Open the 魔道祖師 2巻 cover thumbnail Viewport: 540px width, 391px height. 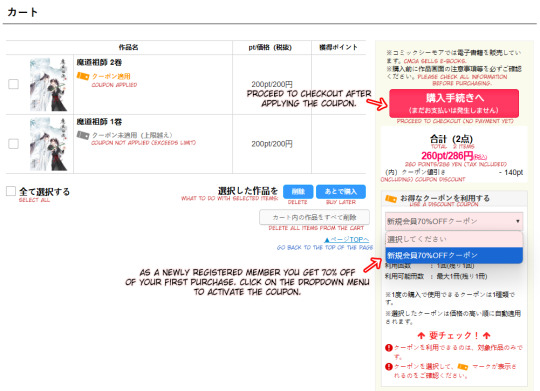coord(48,84)
